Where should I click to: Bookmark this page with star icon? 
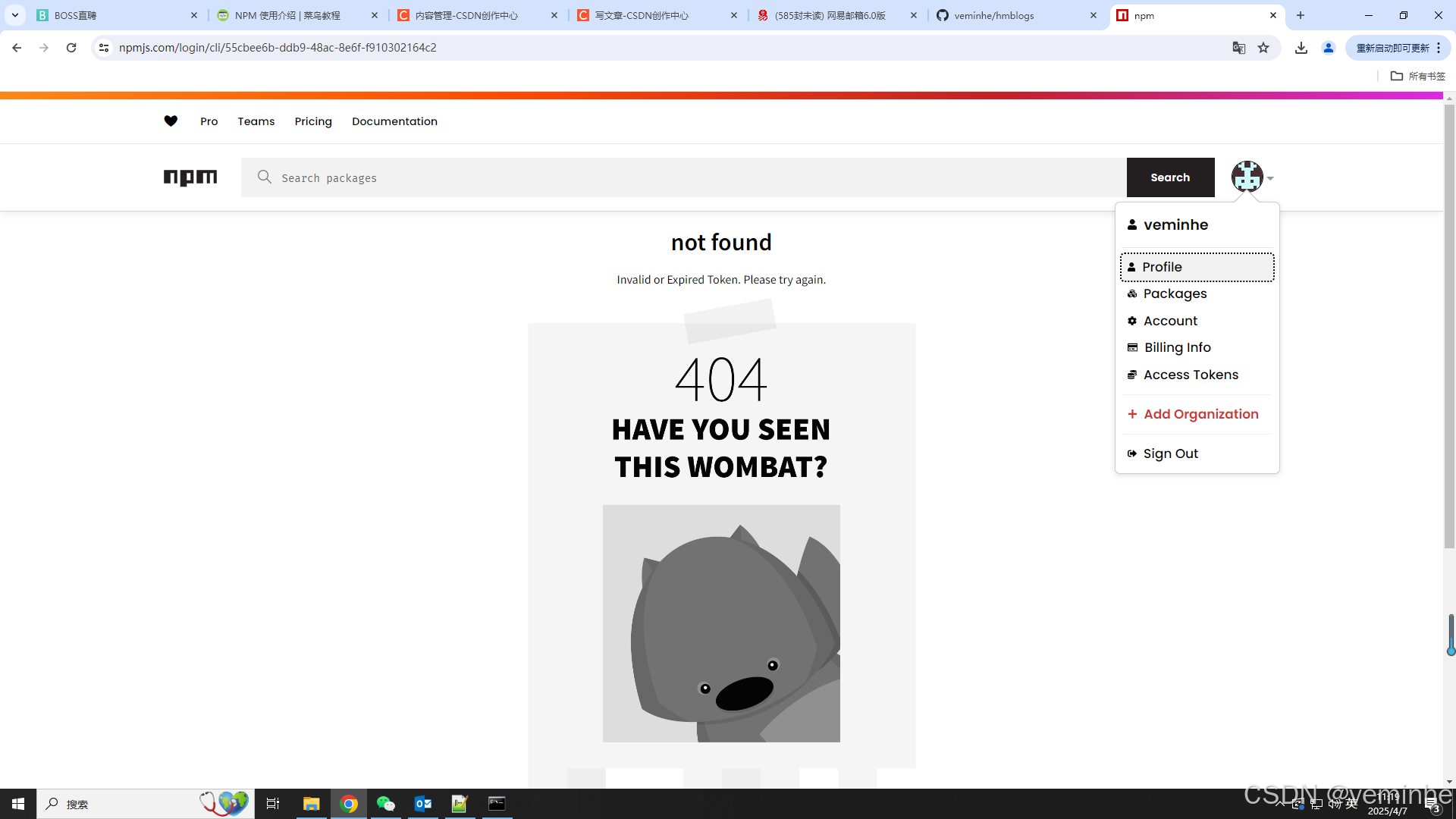[1263, 48]
